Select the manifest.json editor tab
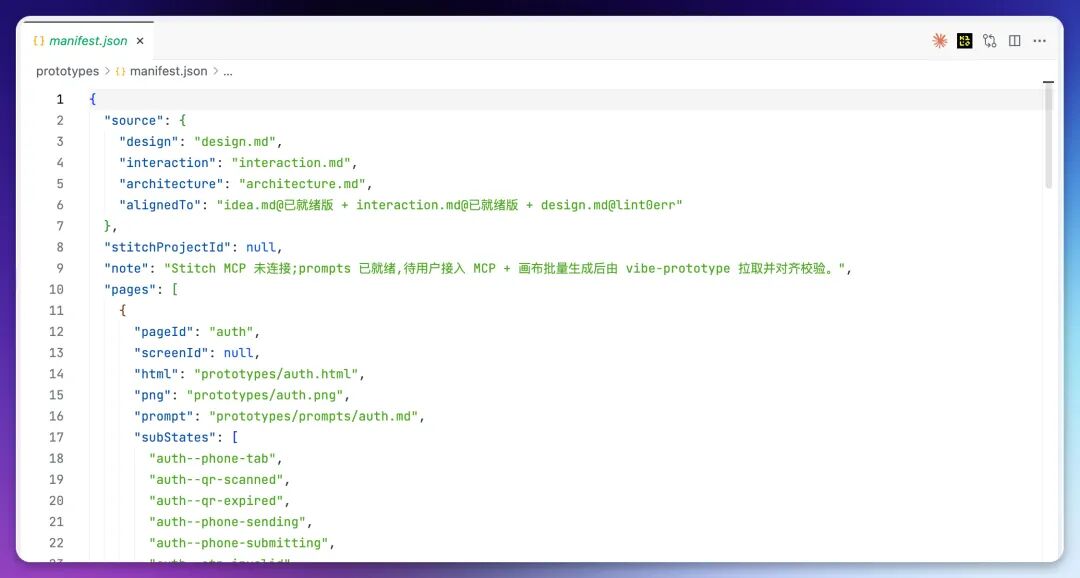 88,41
